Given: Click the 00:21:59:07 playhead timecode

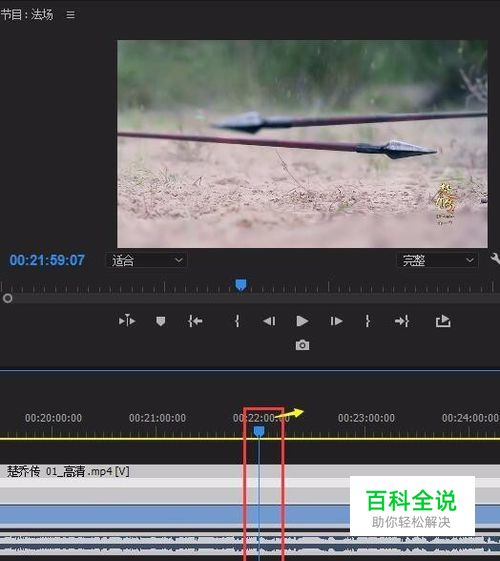Looking at the screenshot, I should 47,260.
